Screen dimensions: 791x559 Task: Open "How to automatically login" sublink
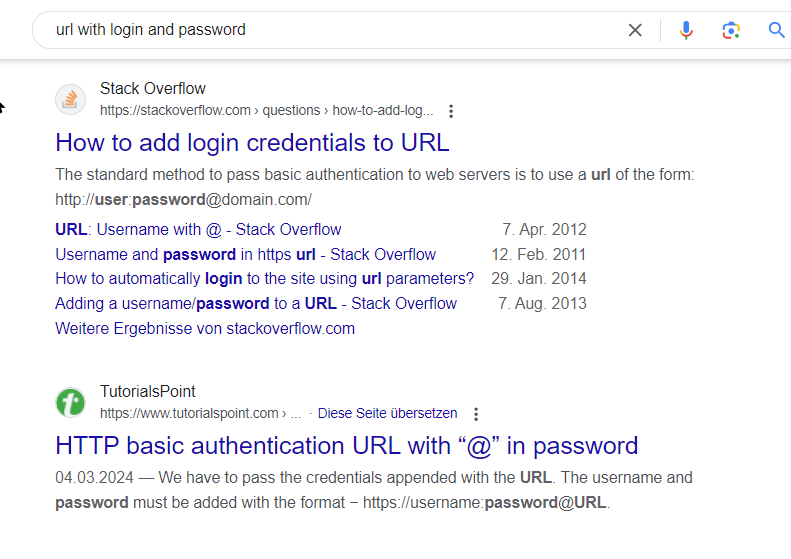click(x=264, y=278)
